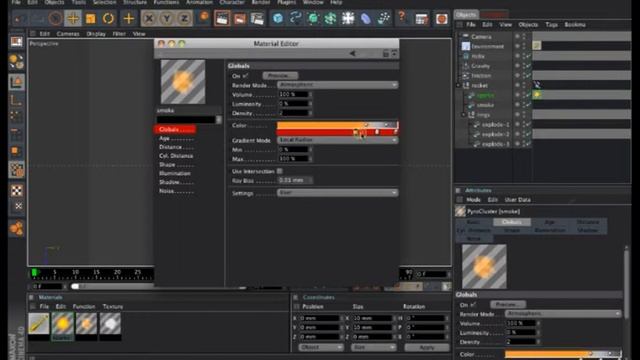The width and height of the screenshot is (640, 360).
Task: Toggle the Z axis lock
Action: [x=184, y=18]
